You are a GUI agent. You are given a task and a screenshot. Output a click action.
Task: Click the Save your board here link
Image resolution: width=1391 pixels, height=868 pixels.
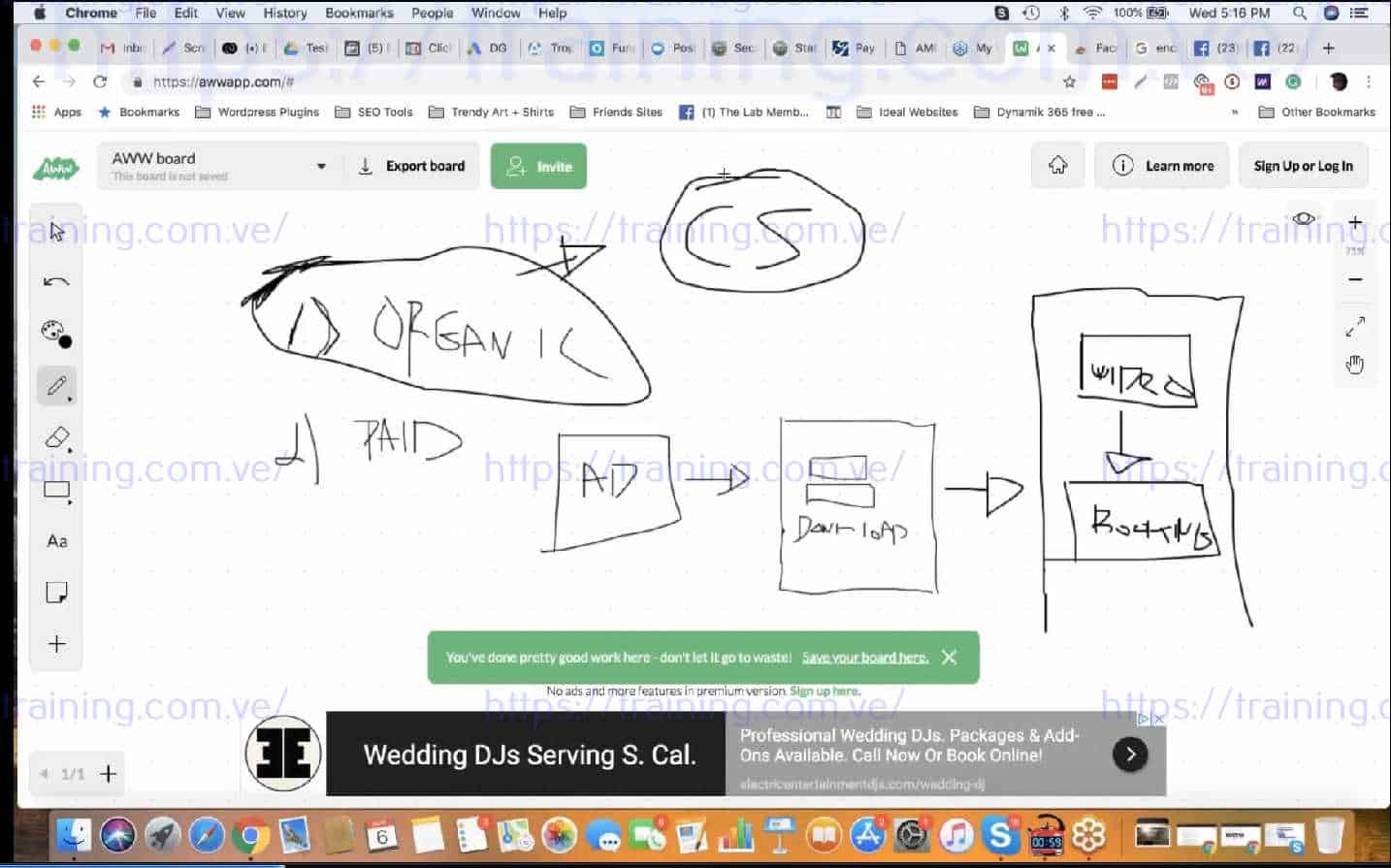[864, 657]
